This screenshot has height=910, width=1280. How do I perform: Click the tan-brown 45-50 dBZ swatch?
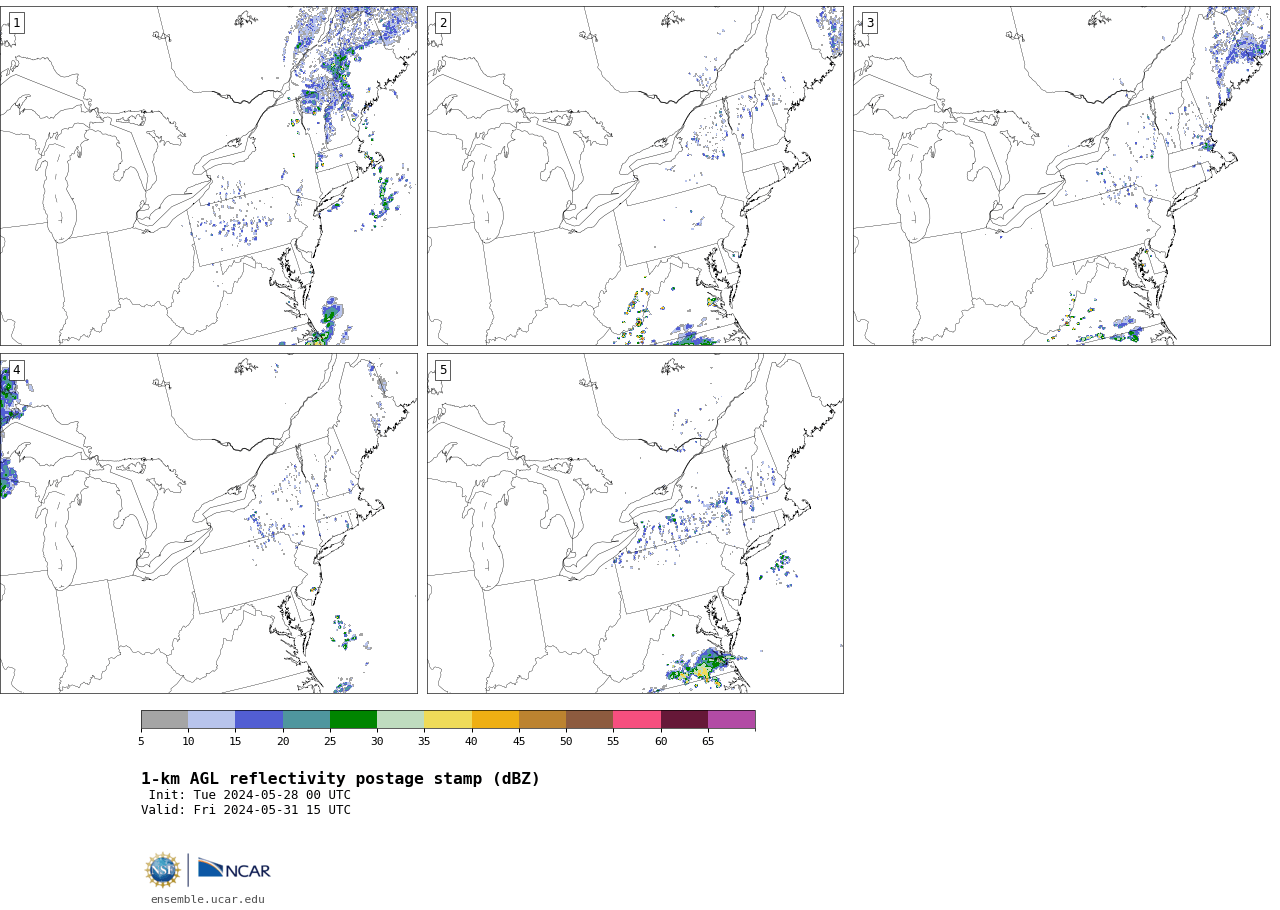[542, 720]
